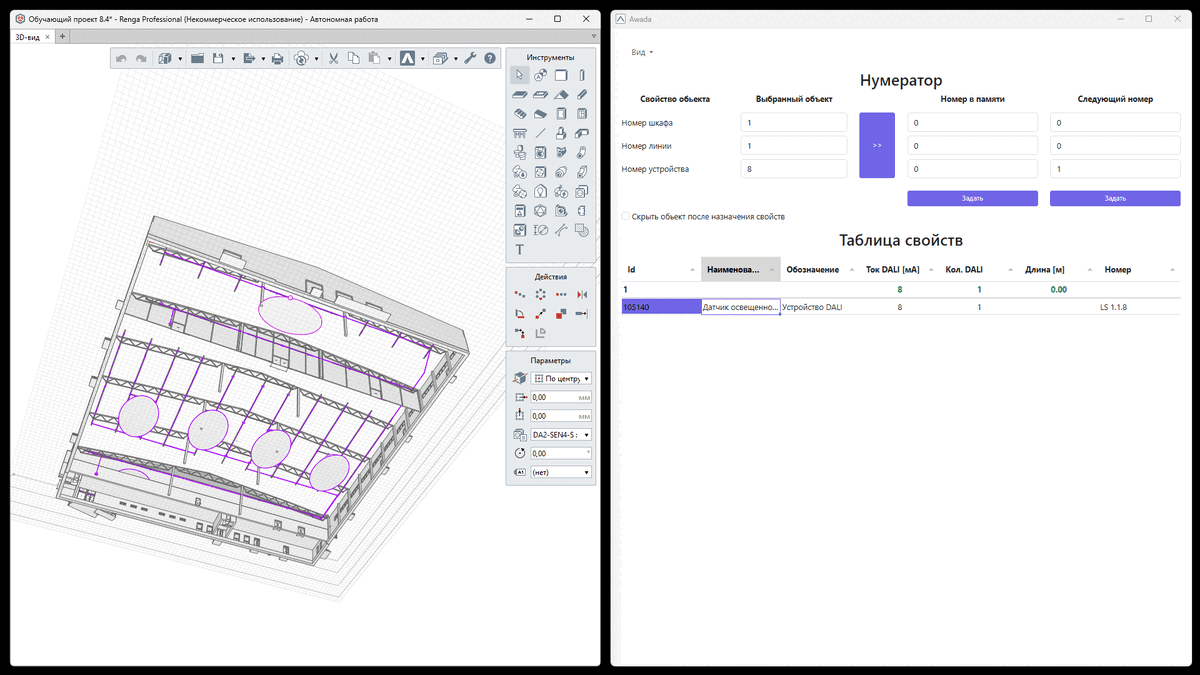1200x675 pixels.
Task: Expand the paste options dropdown arrow
Action: point(390,59)
